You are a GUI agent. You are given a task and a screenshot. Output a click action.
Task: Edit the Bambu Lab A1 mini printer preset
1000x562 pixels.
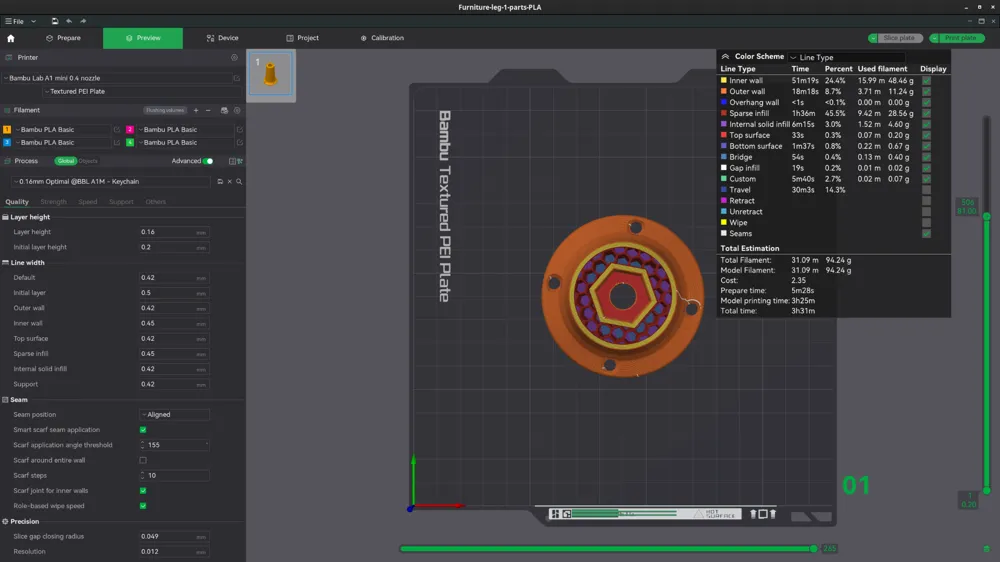click(237, 78)
